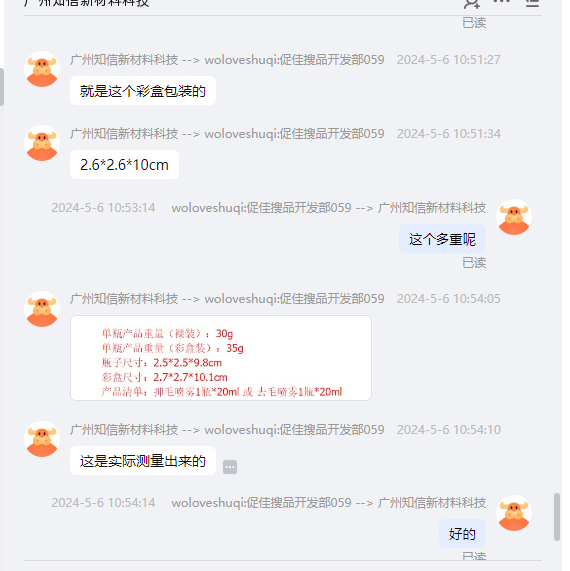Click the avatar beside 这是实际测量出来的 message
Image resolution: width=570 pixels, height=571 pixels.
[x=42, y=439]
